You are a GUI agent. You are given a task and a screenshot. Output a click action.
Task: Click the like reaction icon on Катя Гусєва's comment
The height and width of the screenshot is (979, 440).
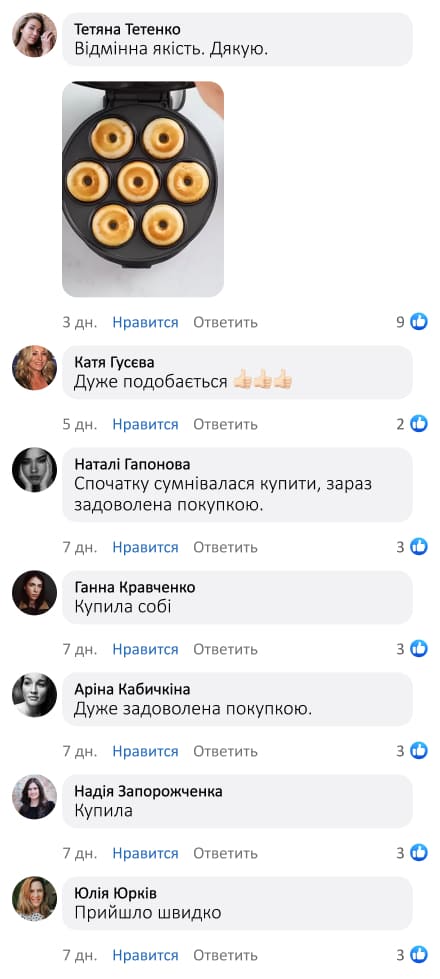click(x=419, y=424)
